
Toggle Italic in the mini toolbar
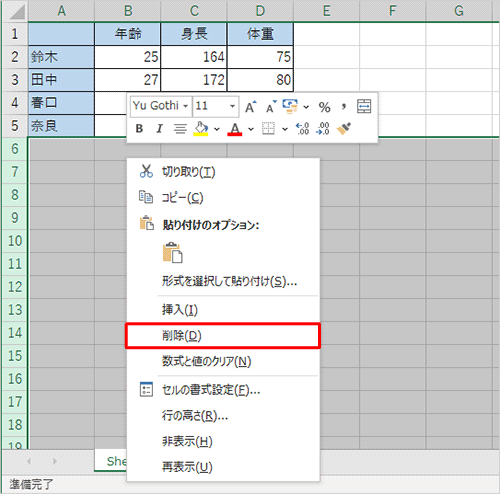click(x=159, y=128)
